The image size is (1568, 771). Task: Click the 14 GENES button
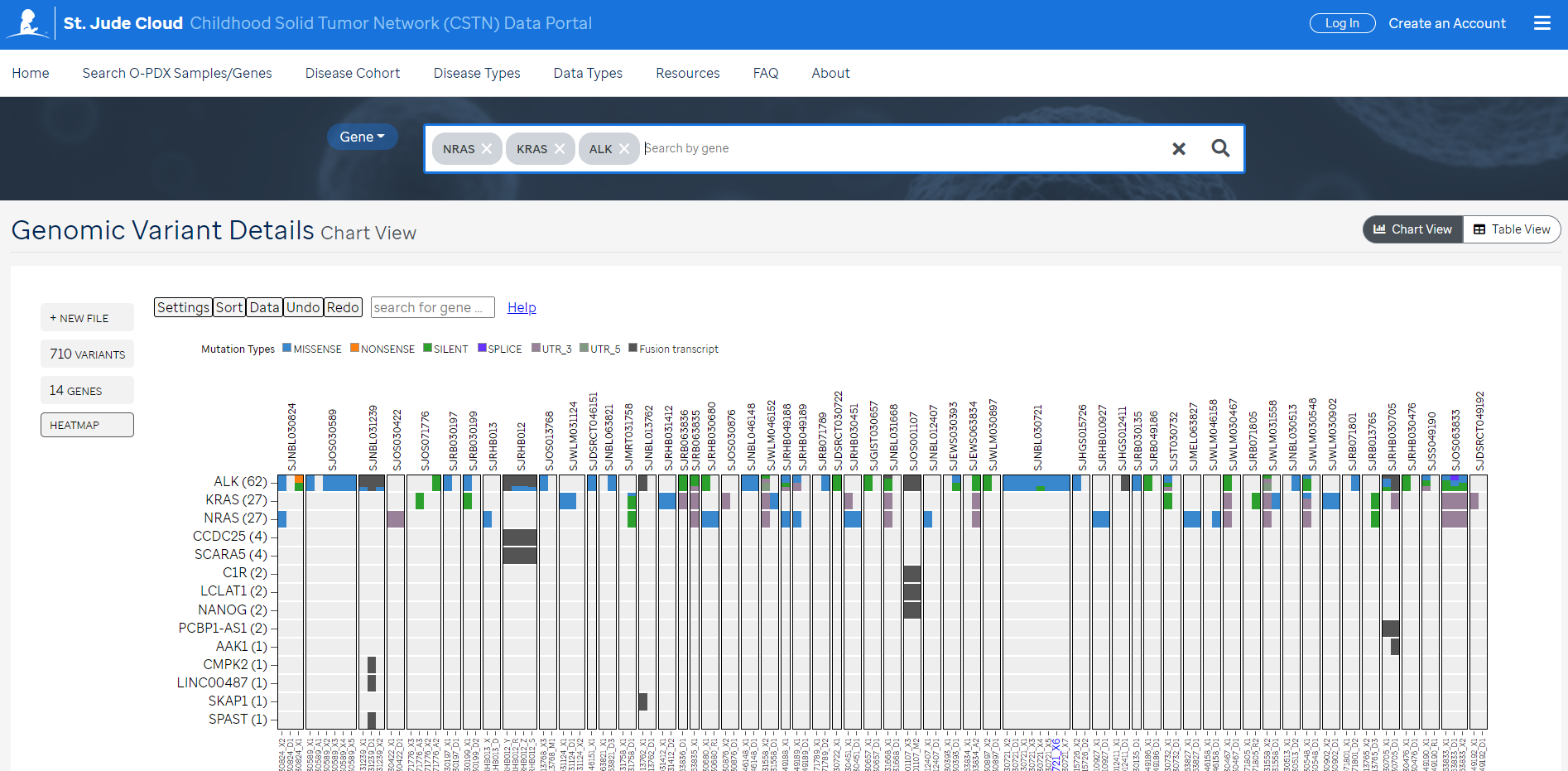[87, 390]
